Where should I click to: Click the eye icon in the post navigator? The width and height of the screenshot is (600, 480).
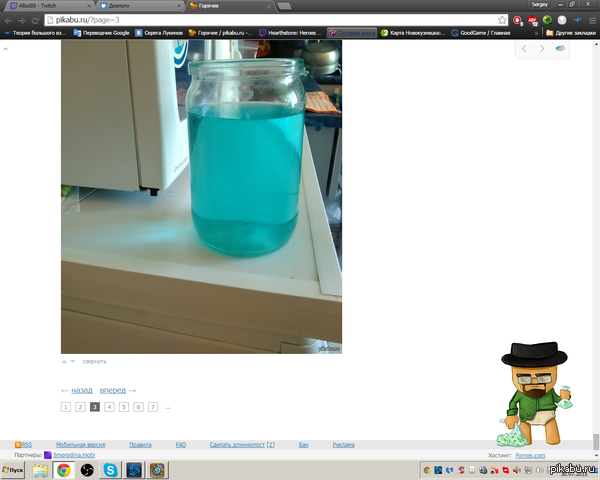click(560, 48)
